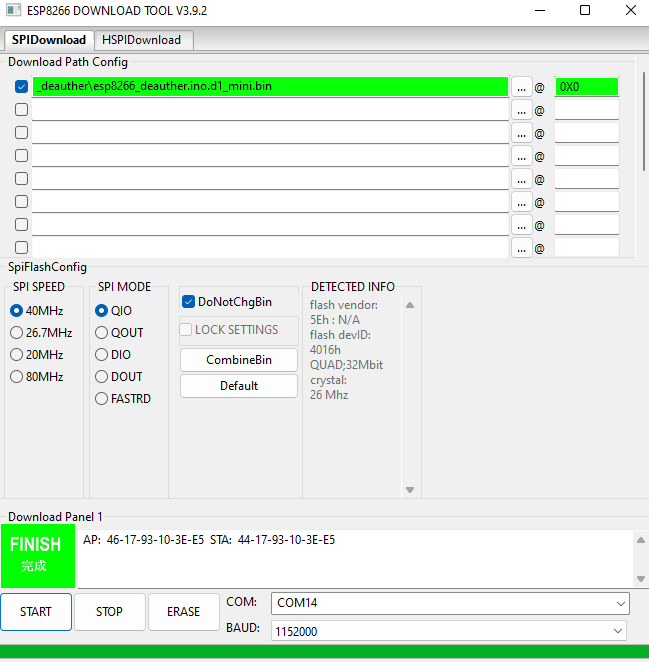Click the 0X0 address field
This screenshot has height=662, width=649.
point(587,87)
